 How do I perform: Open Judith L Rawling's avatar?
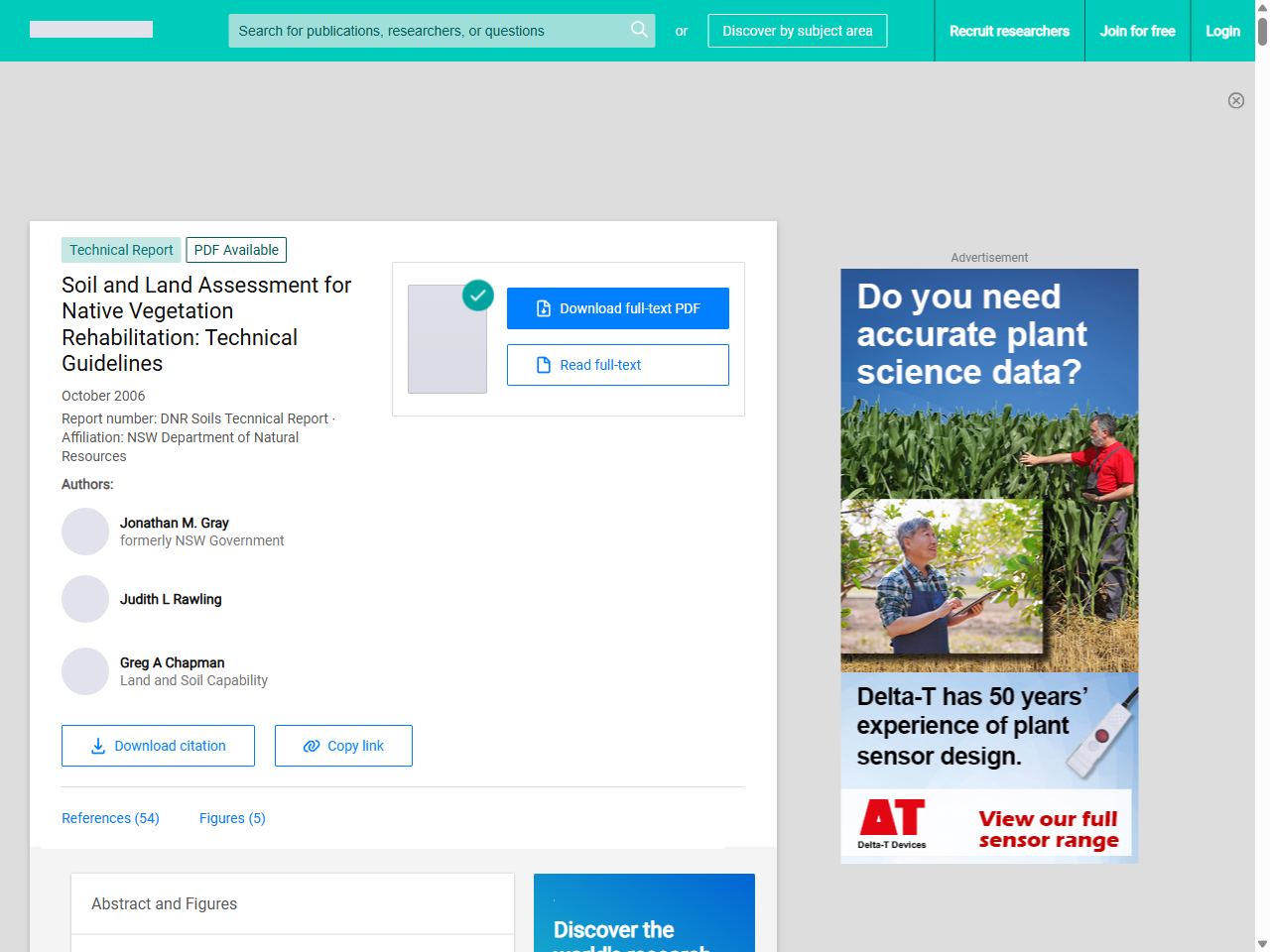(85, 599)
